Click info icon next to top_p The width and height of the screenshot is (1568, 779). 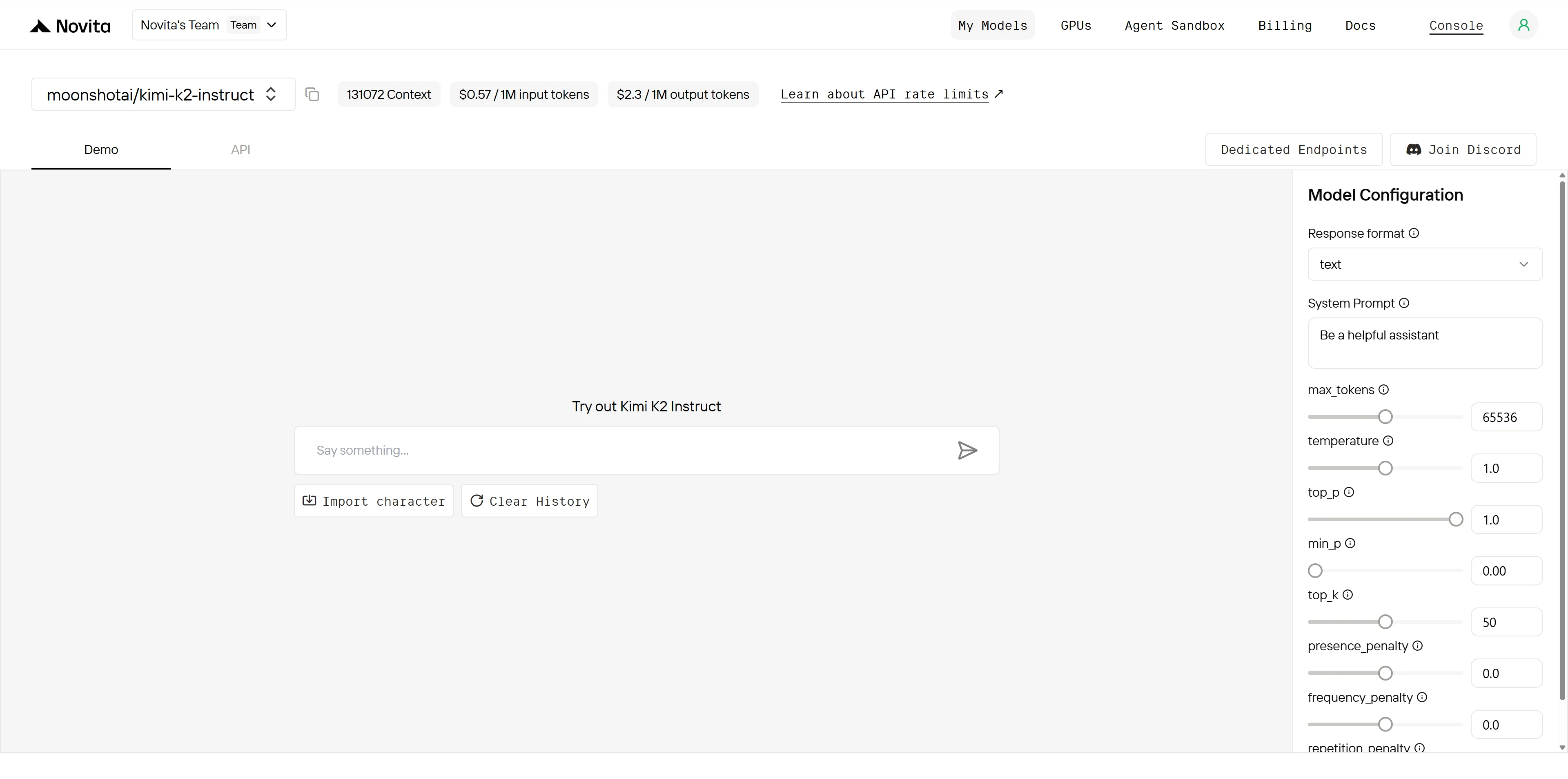[x=1349, y=492]
